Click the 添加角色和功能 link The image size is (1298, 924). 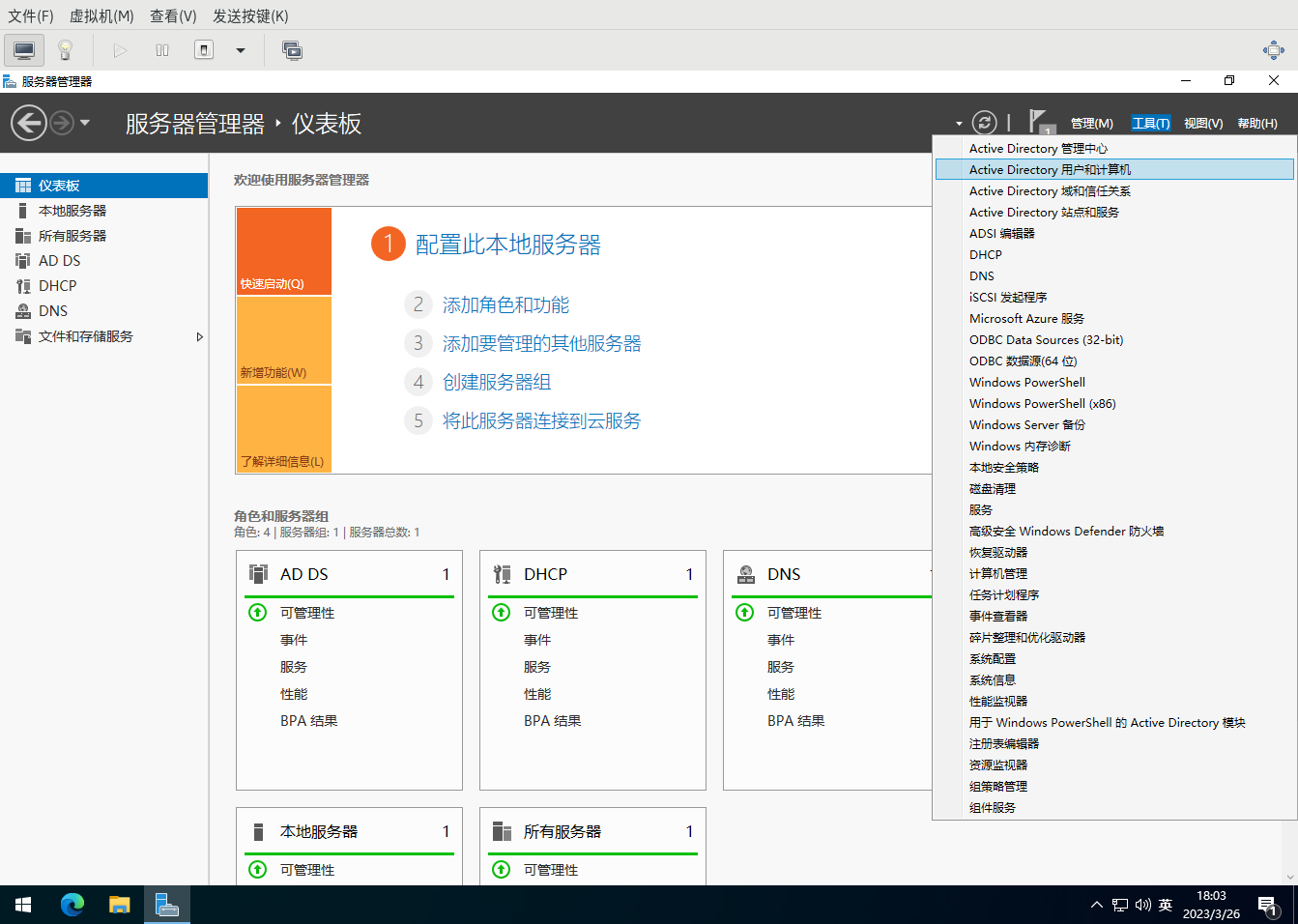(x=505, y=305)
